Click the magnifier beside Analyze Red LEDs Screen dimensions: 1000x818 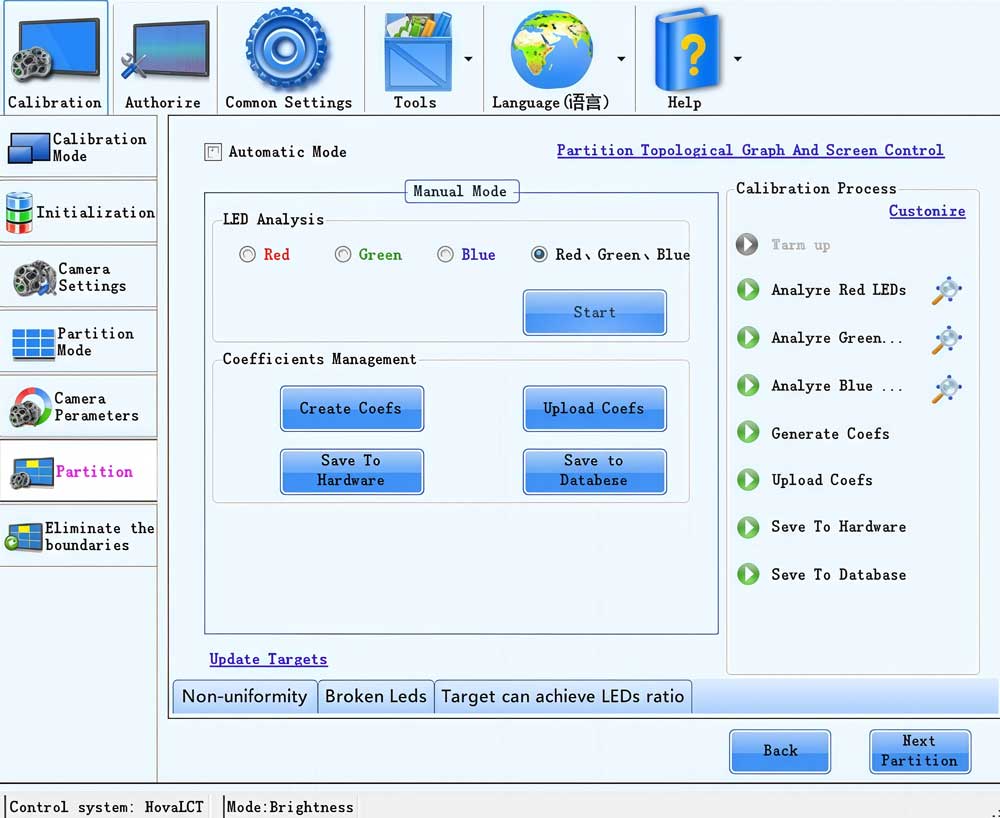(946, 291)
